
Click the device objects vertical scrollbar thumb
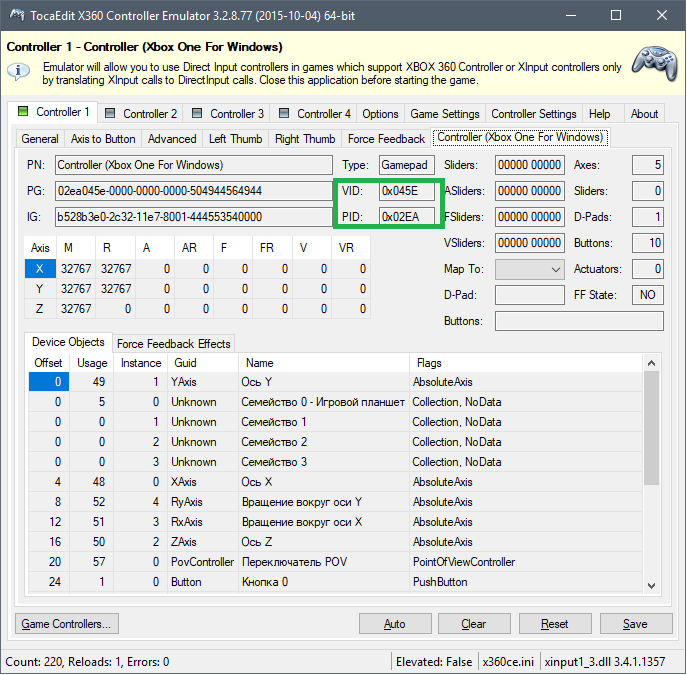(x=652, y=428)
